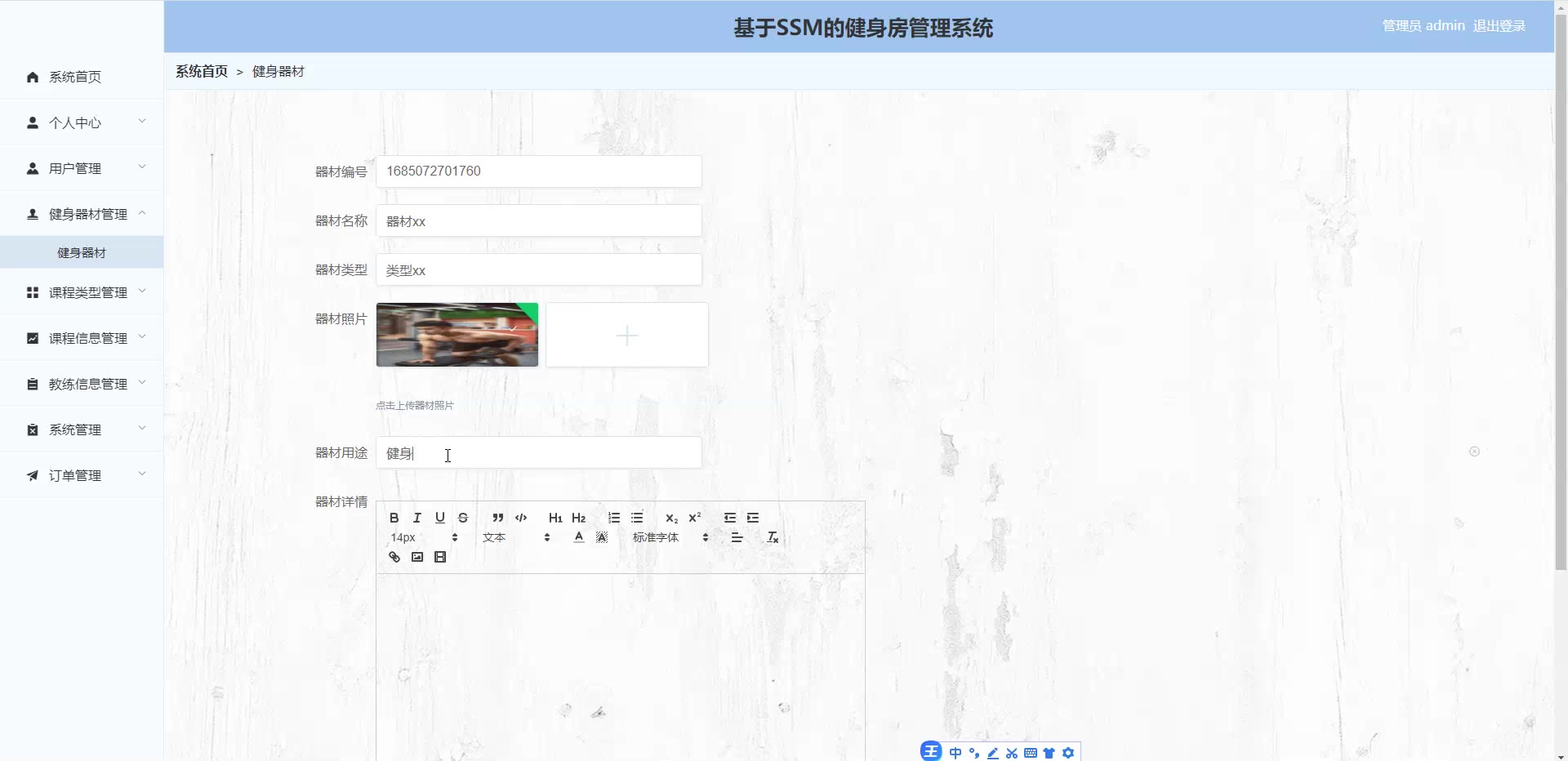
Task: Create a bulleted unordered list
Action: (x=637, y=518)
